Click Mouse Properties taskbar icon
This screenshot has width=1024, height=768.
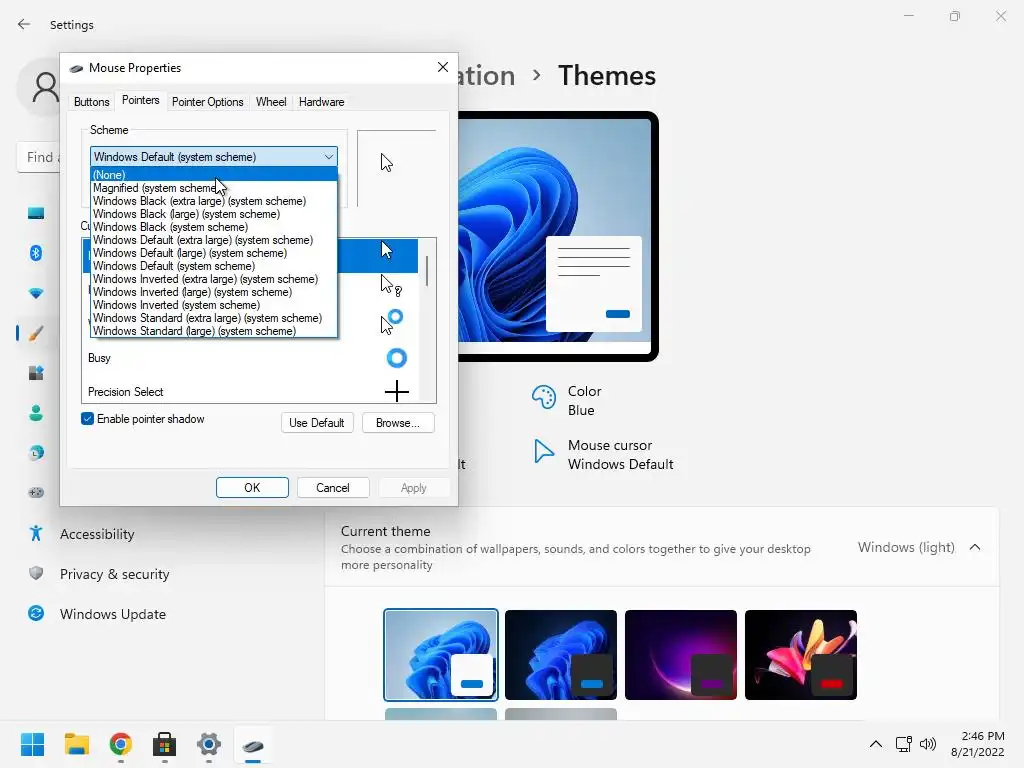point(253,745)
